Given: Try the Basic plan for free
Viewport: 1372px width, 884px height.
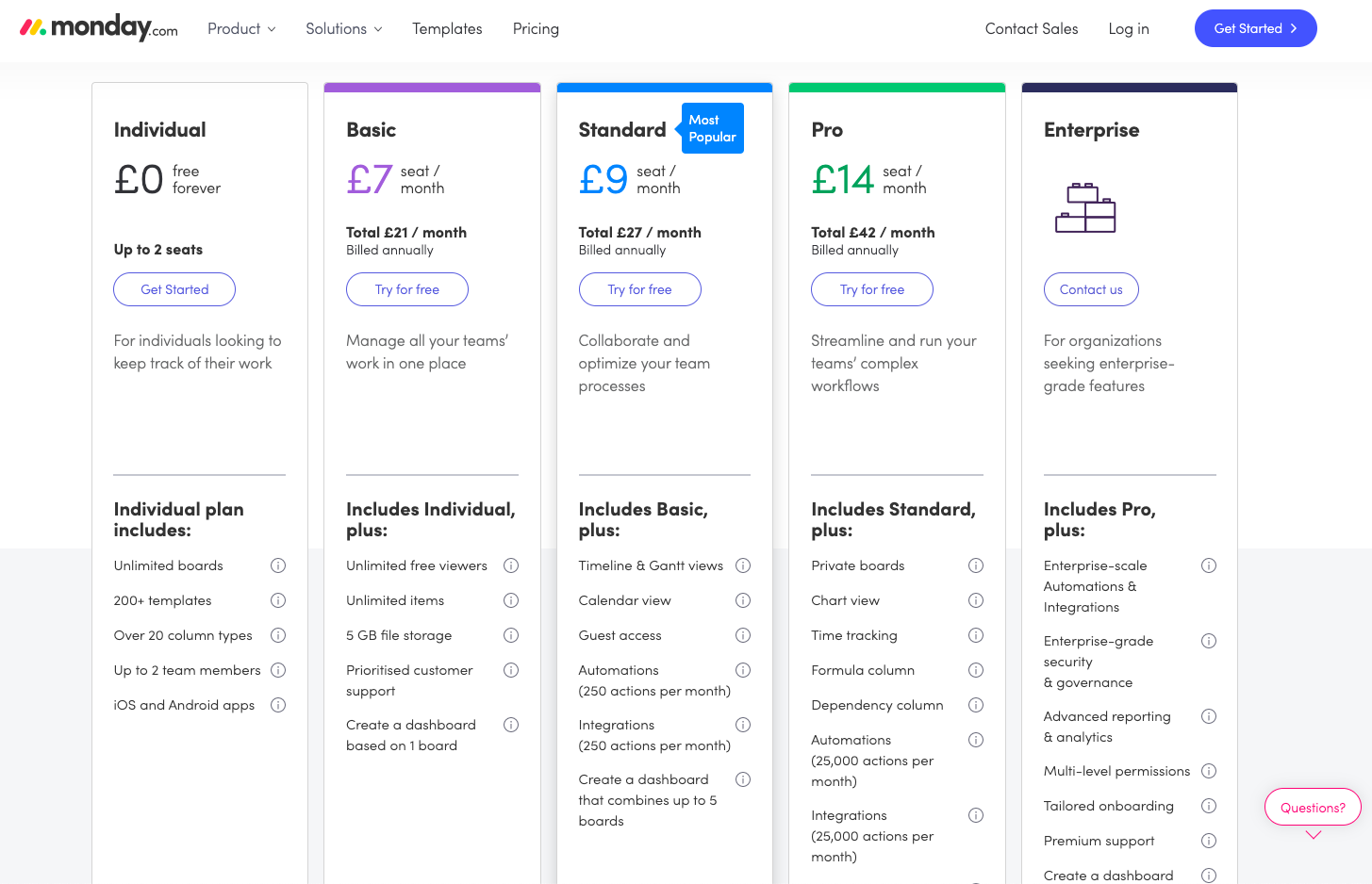Looking at the screenshot, I should click(x=407, y=289).
